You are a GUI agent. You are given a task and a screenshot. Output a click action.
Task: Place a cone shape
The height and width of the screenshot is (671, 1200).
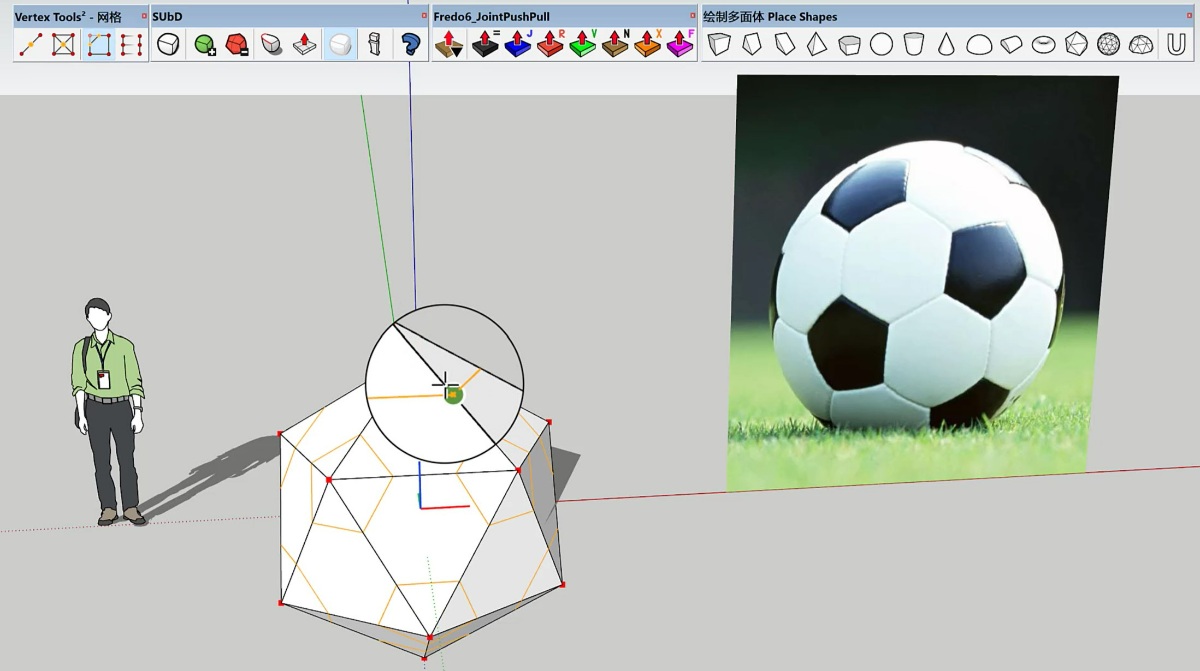pyautogui.click(x=946, y=44)
